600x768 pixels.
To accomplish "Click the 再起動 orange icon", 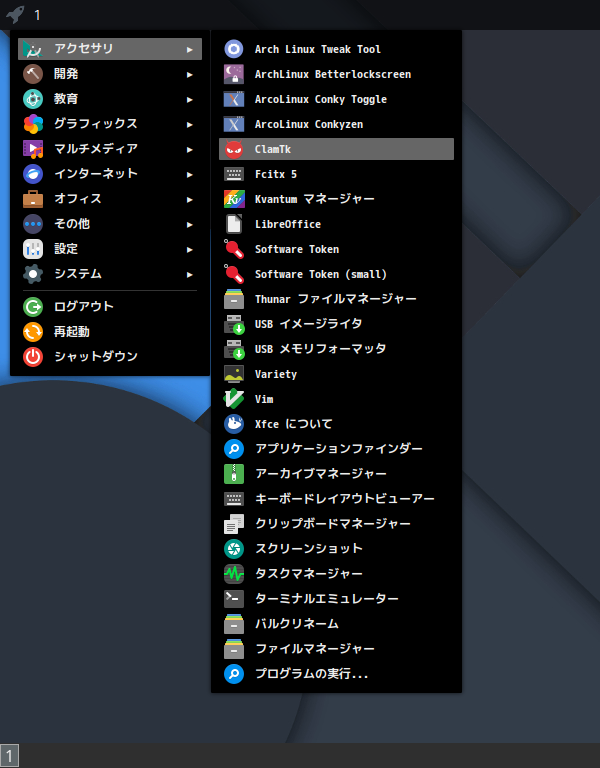I will click(33, 332).
